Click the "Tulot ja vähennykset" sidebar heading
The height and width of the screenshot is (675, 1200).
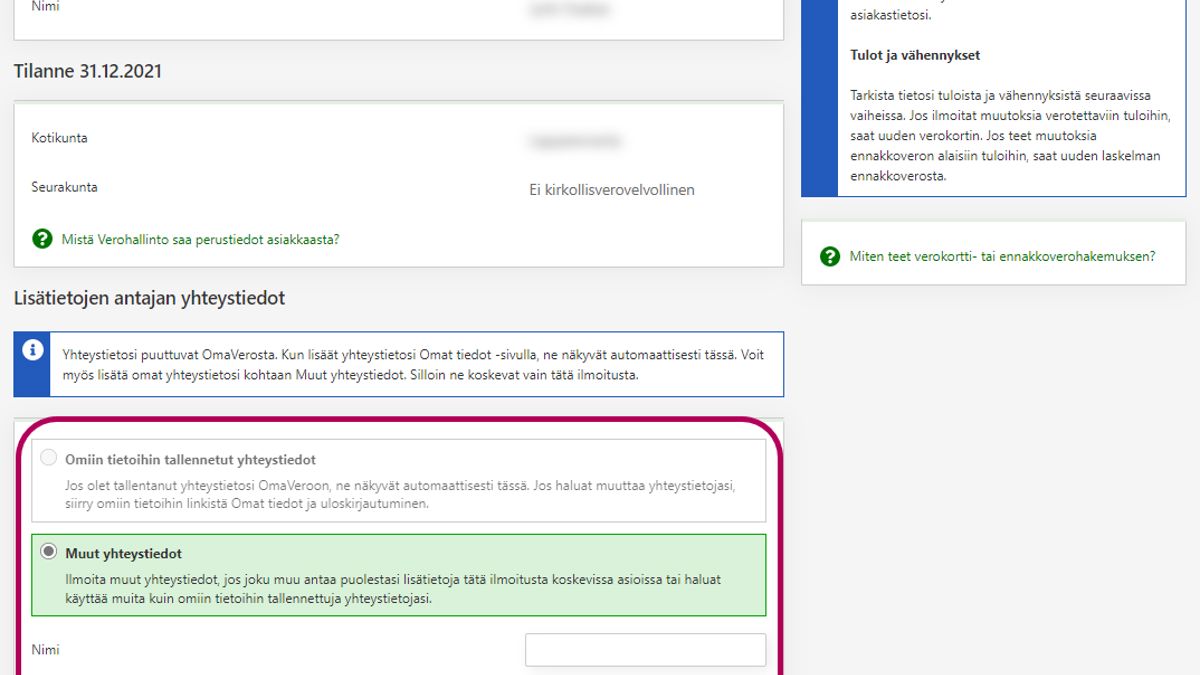click(915, 56)
